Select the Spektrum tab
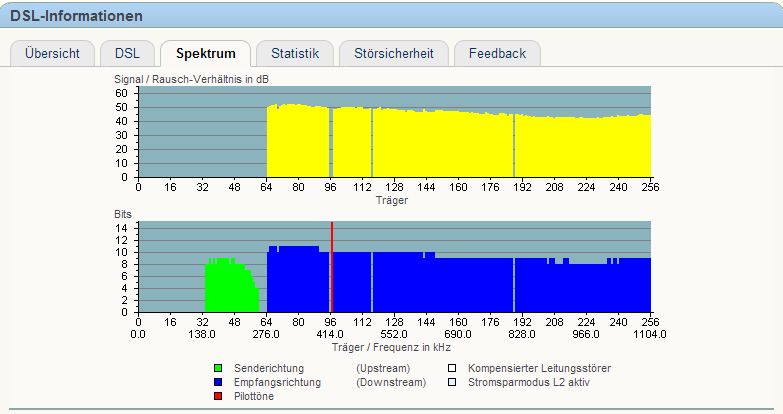Viewport: 783px width, 414px height. click(x=206, y=53)
